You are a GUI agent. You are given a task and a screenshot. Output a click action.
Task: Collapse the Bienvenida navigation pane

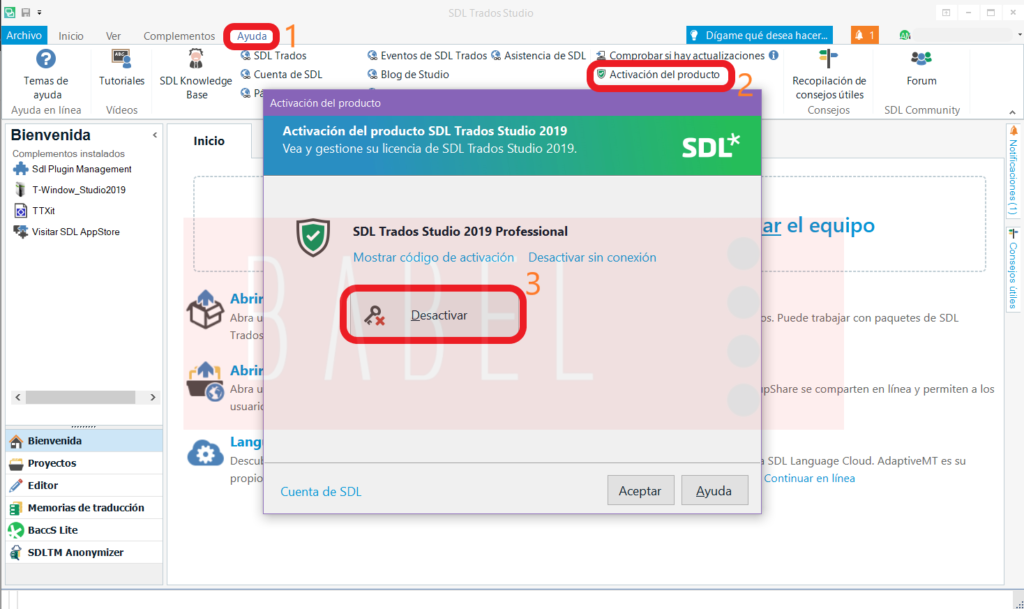click(x=155, y=135)
